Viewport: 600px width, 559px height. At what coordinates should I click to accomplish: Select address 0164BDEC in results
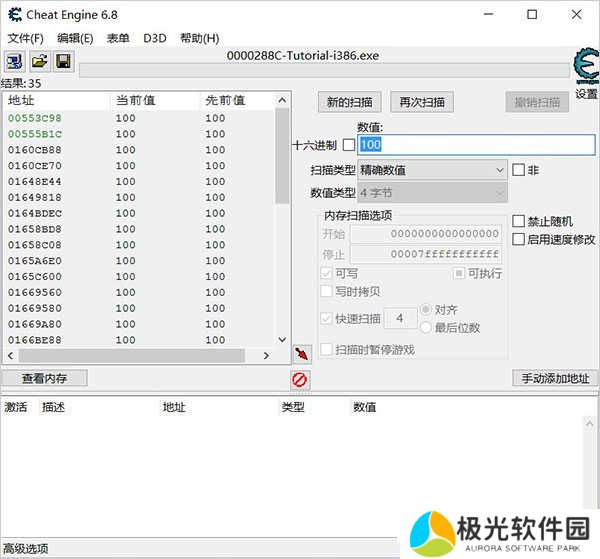click(35, 213)
